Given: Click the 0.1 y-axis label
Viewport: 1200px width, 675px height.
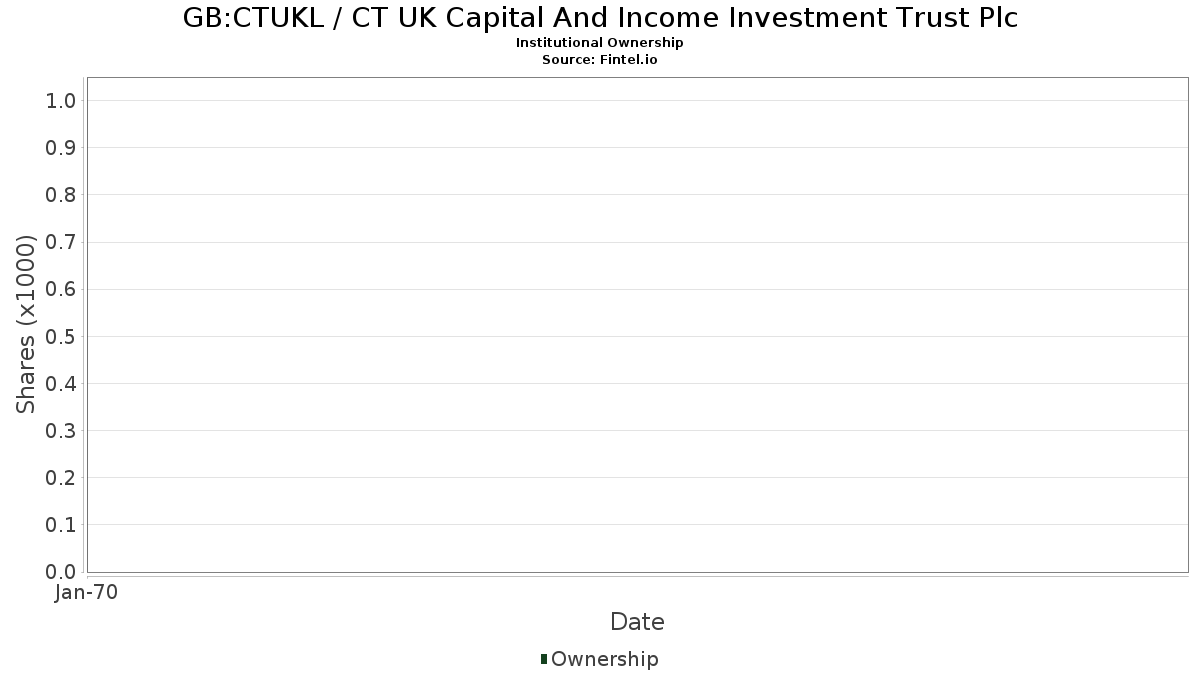Looking at the screenshot, I should click(61, 524).
